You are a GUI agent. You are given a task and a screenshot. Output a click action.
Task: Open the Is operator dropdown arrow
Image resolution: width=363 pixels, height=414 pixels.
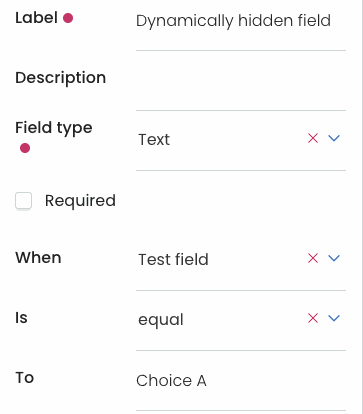point(334,318)
